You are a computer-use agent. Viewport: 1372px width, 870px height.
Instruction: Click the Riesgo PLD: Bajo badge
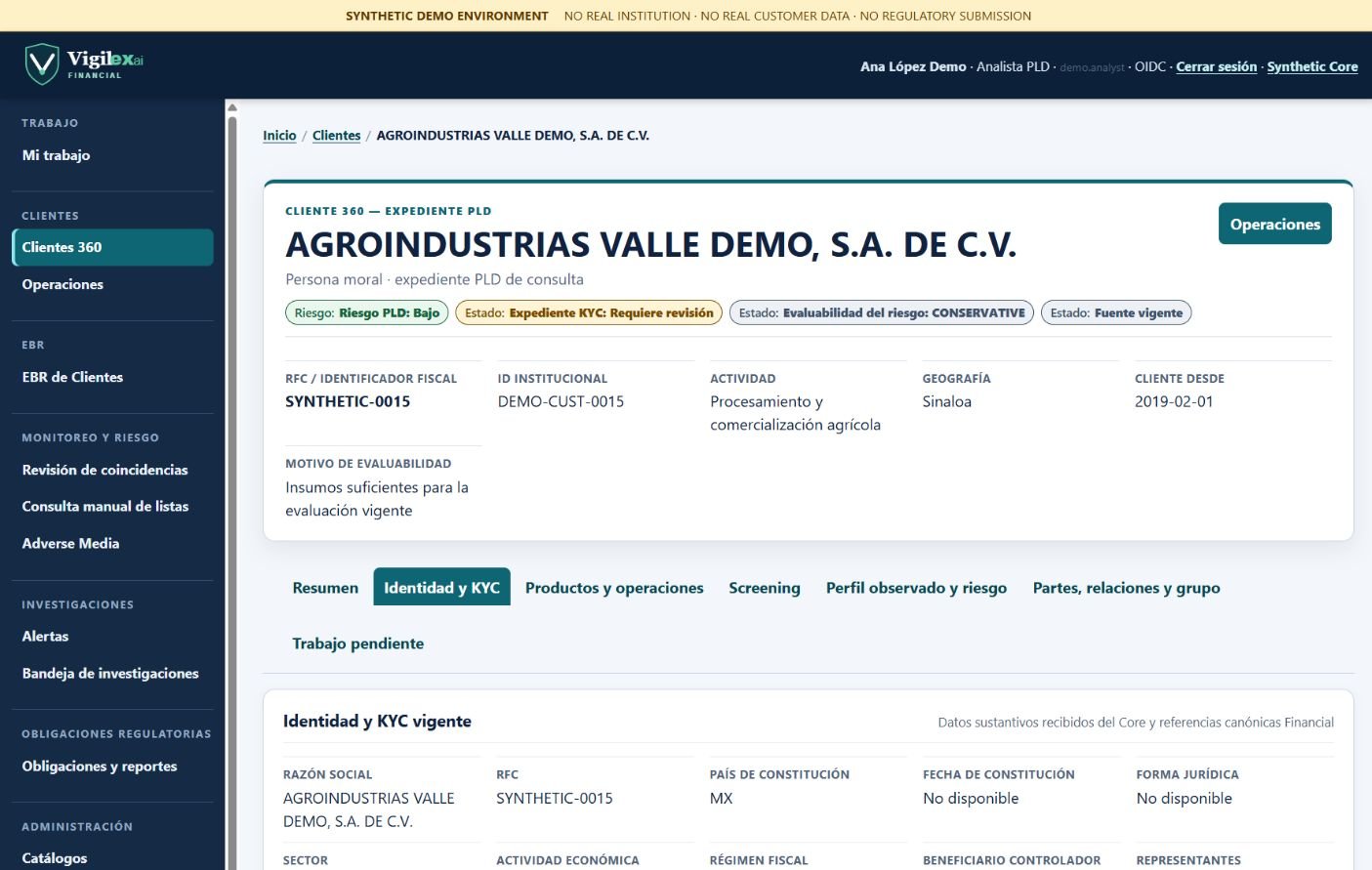click(366, 312)
